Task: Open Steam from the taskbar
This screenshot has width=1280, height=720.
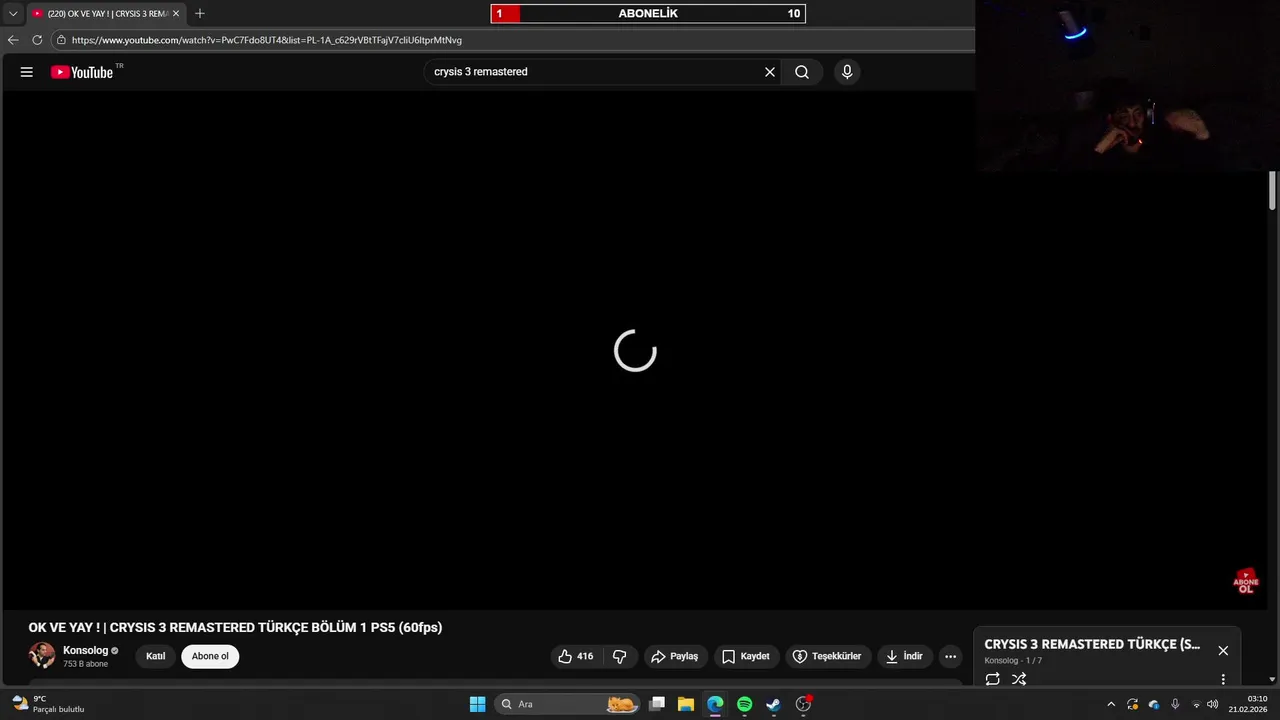Action: pos(773,704)
